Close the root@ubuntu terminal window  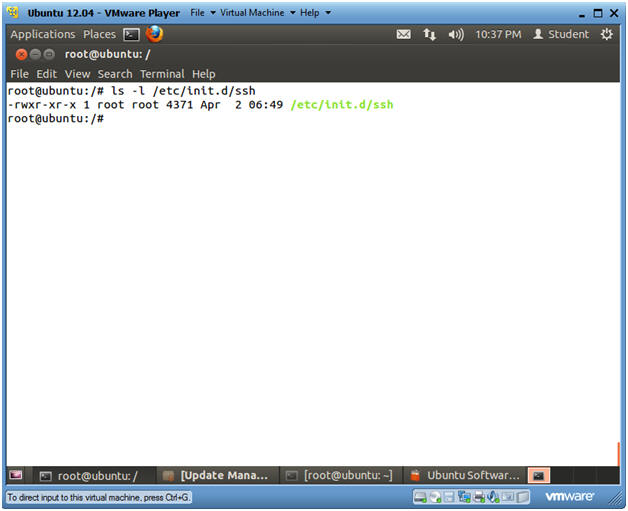coord(21,54)
